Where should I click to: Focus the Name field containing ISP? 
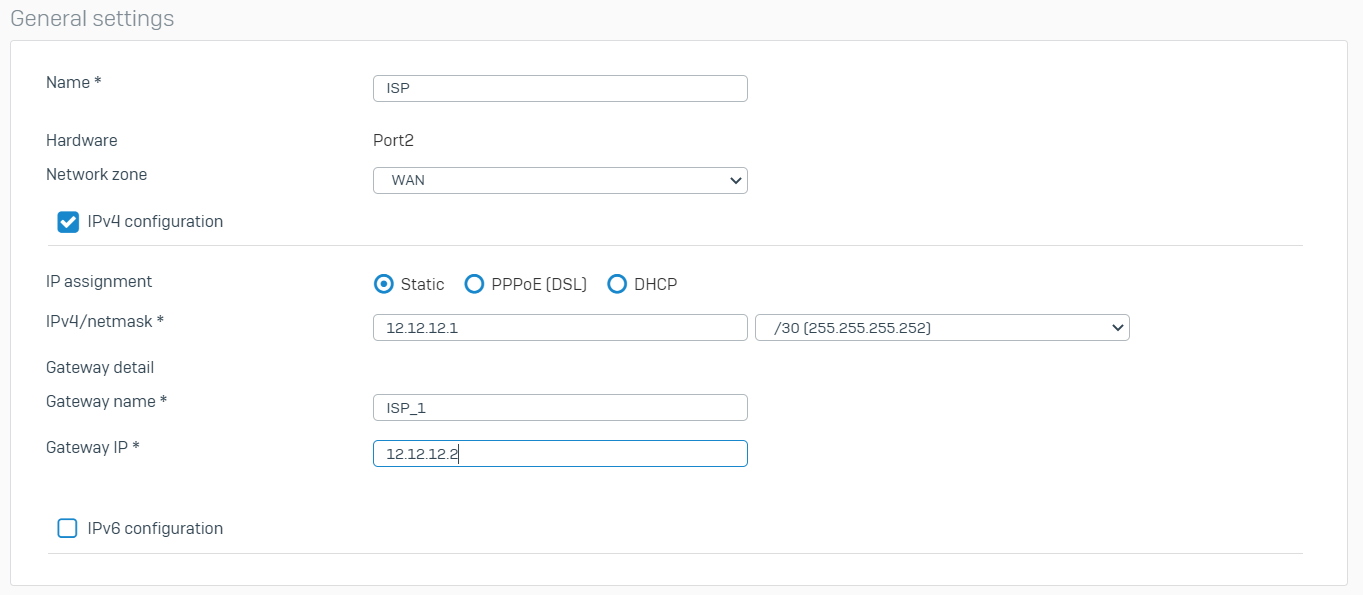(560, 89)
